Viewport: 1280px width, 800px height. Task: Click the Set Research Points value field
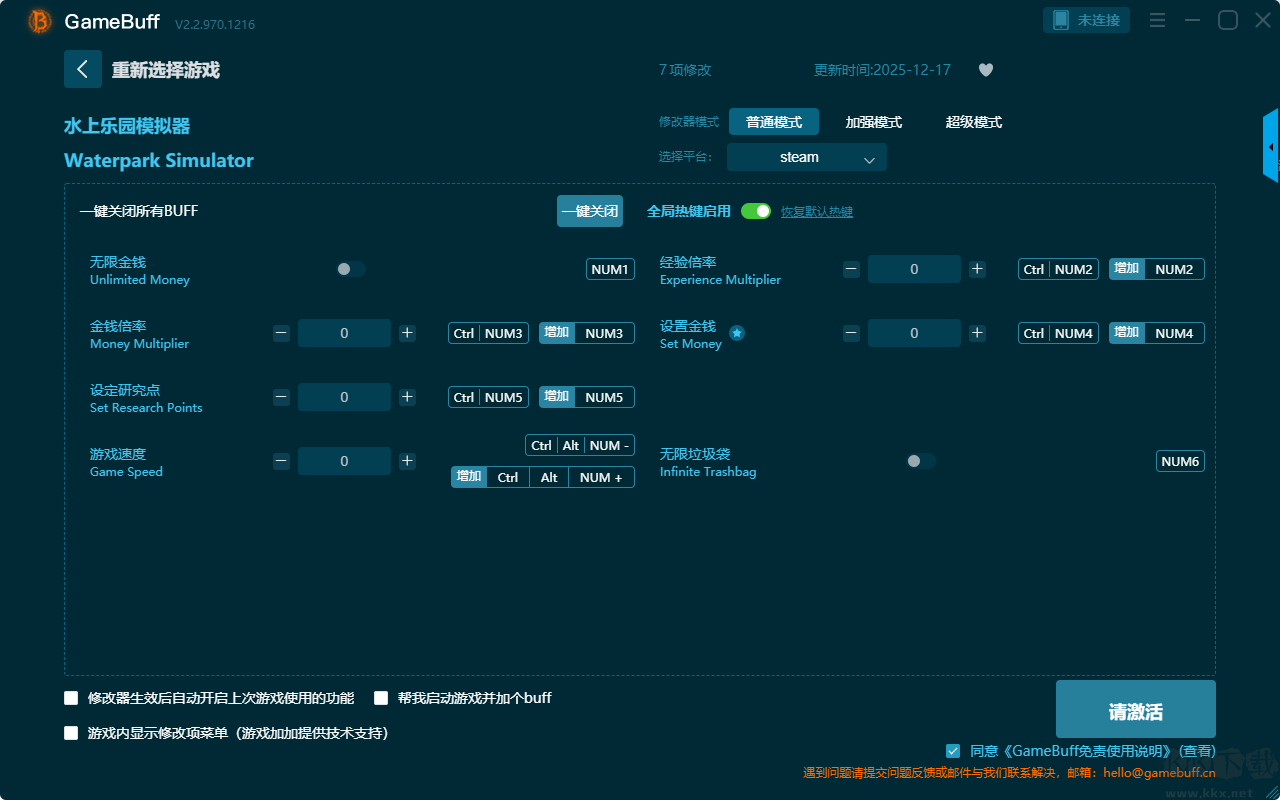coord(344,397)
